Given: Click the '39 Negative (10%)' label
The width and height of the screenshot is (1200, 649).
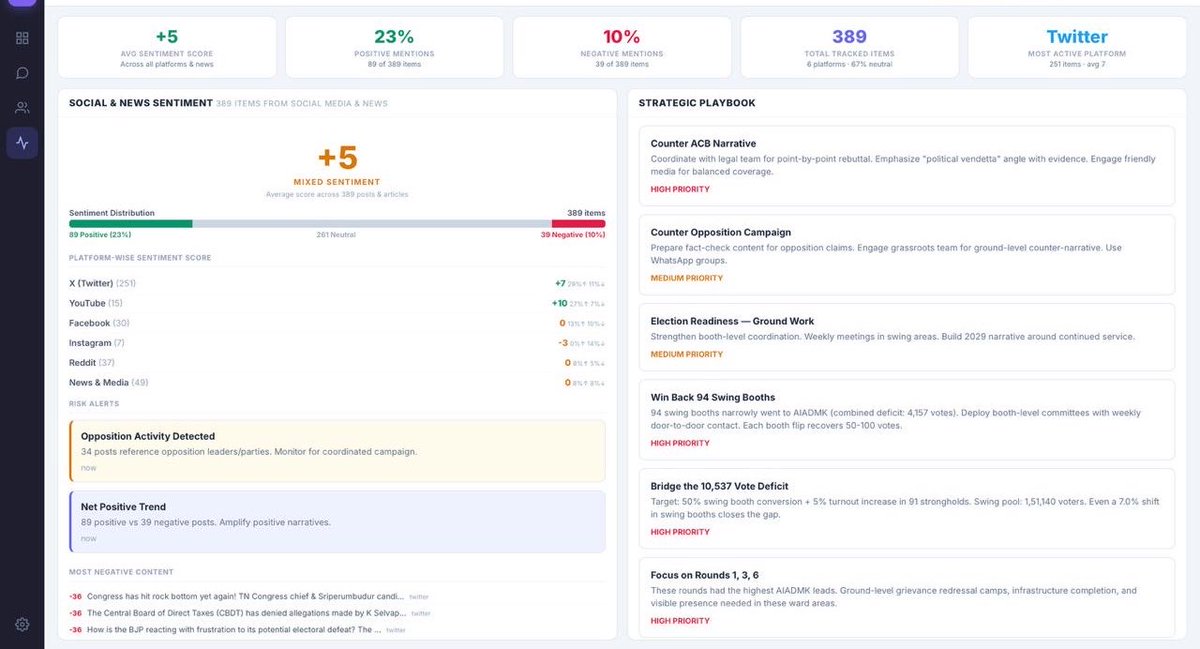Looking at the screenshot, I should point(573,235).
